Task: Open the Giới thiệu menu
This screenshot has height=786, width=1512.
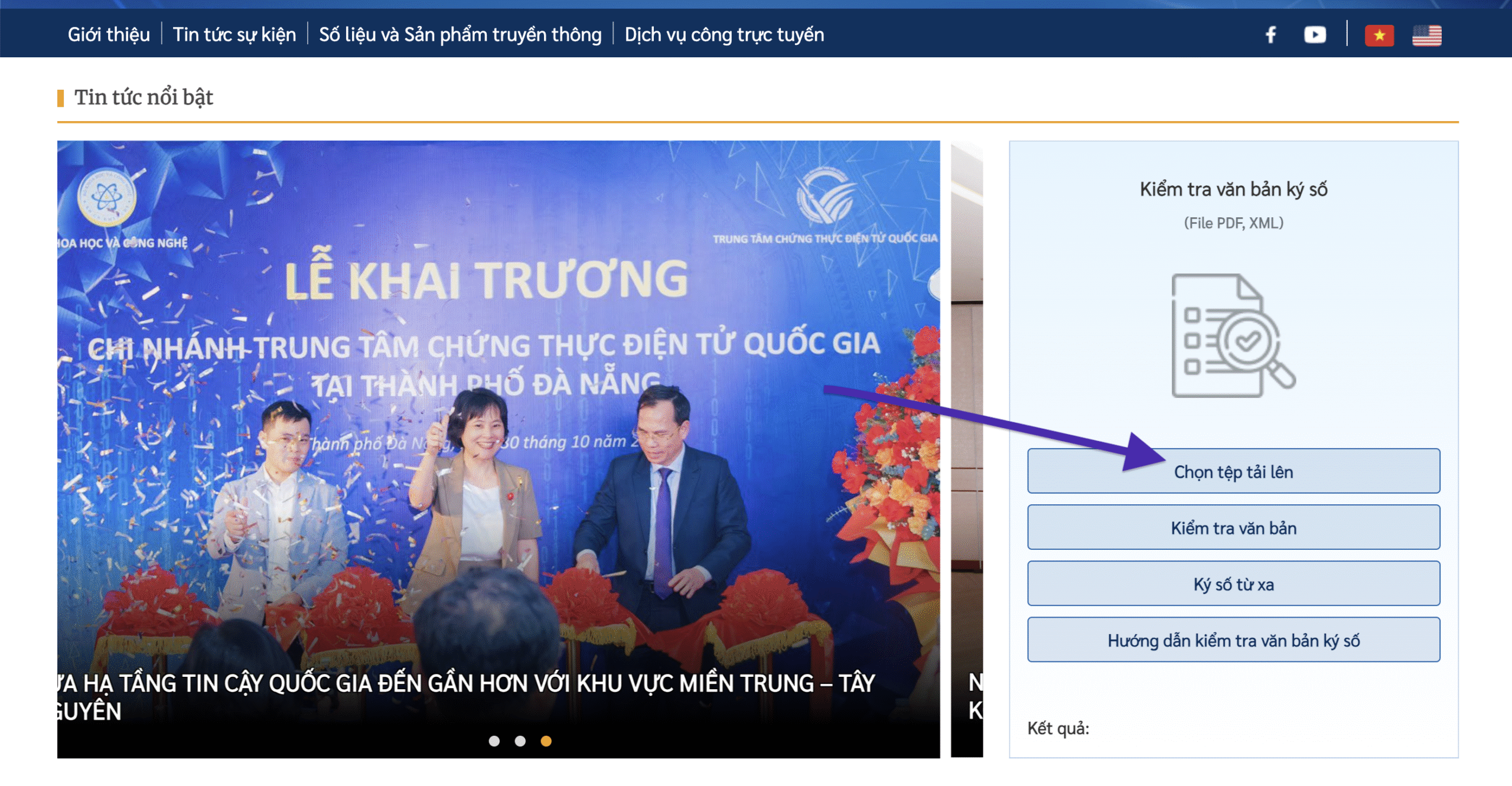Action: (109, 35)
